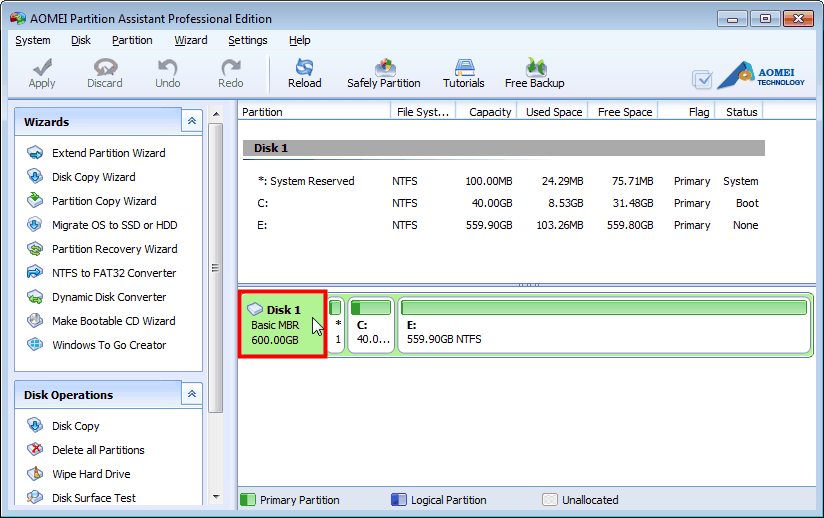This screenshot has width=824, height=518.
Task: Open the Partition menu
Action: coord(132,40)
